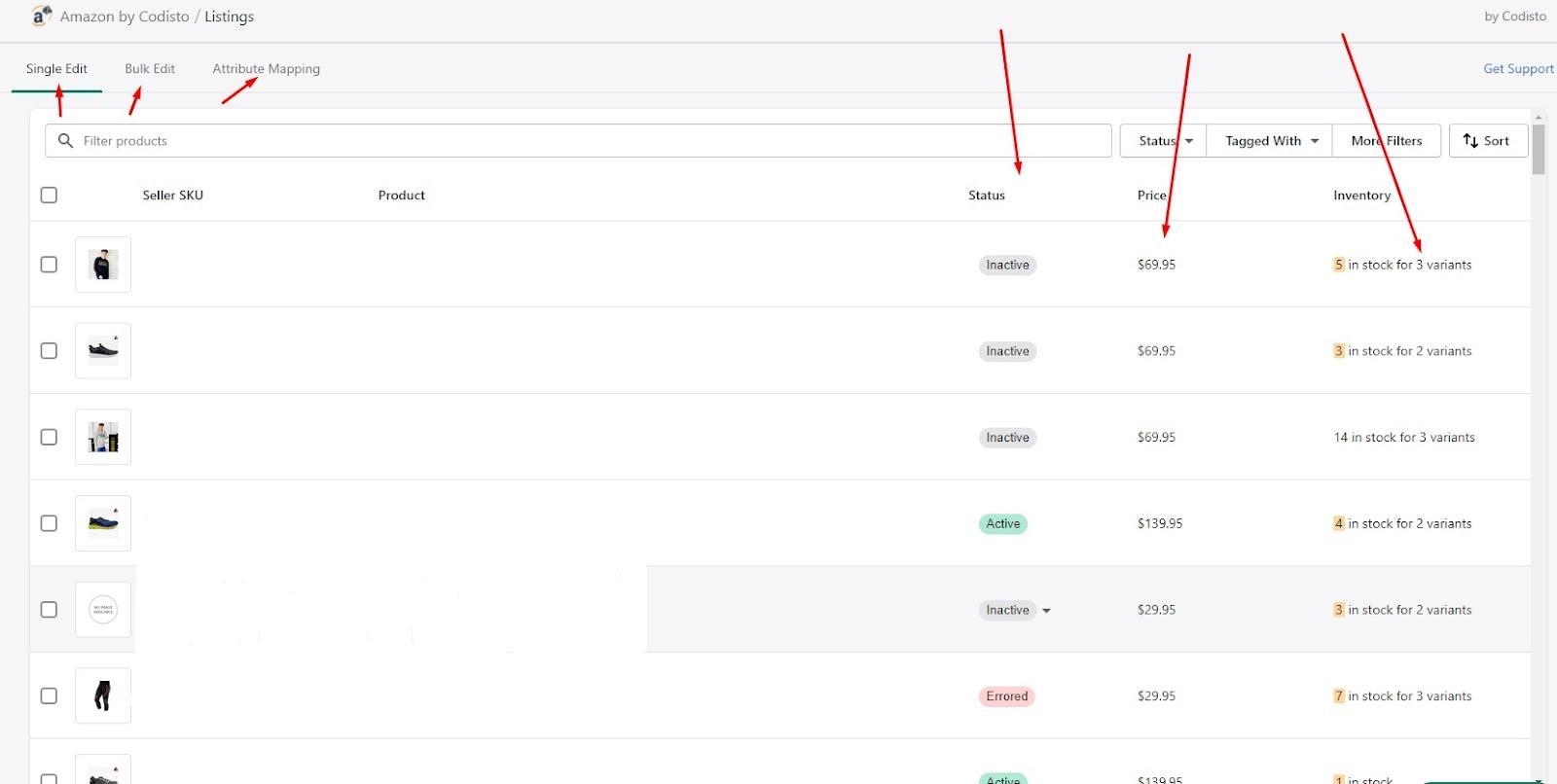
Task: Click Inactive badge on 5 in stock row
Action: point(1007,265)
